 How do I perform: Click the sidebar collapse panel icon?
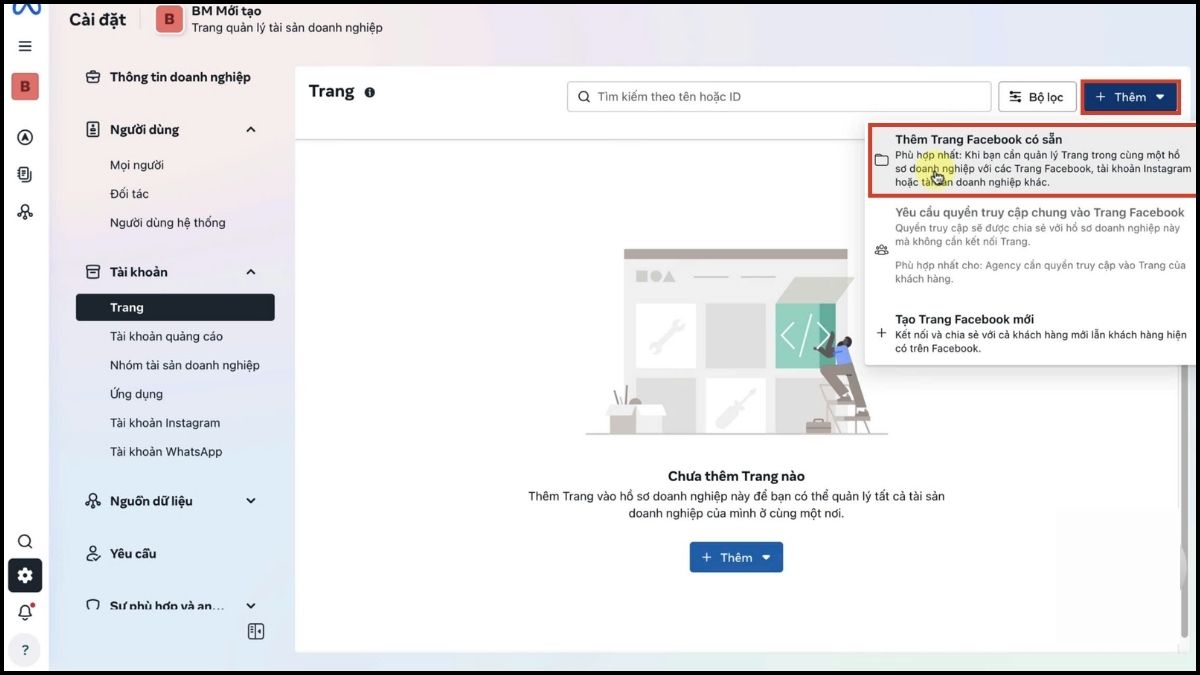[256, 631]
